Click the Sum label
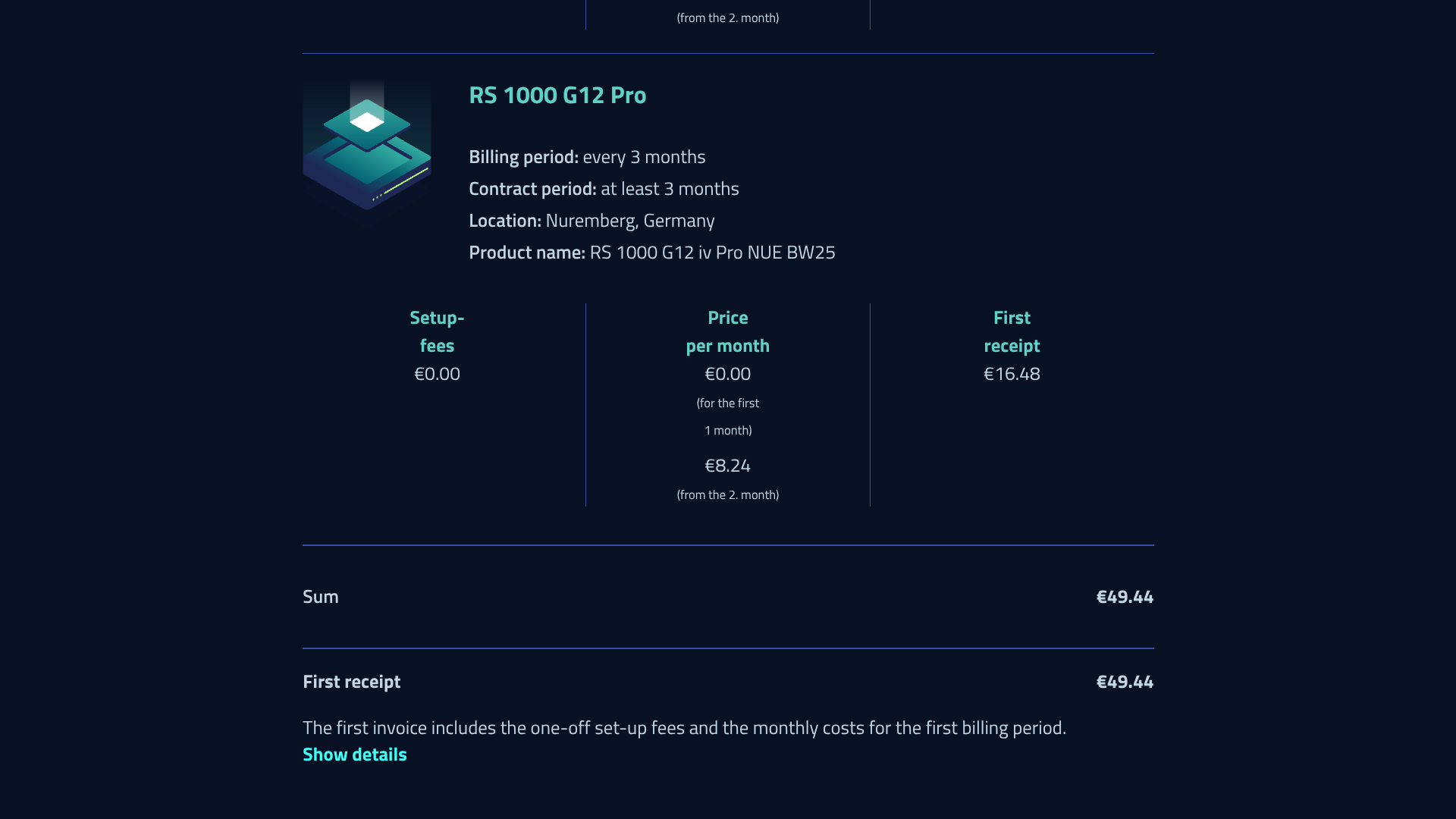This screenshot has width=1456, height=819. click(x=321, y=597)
